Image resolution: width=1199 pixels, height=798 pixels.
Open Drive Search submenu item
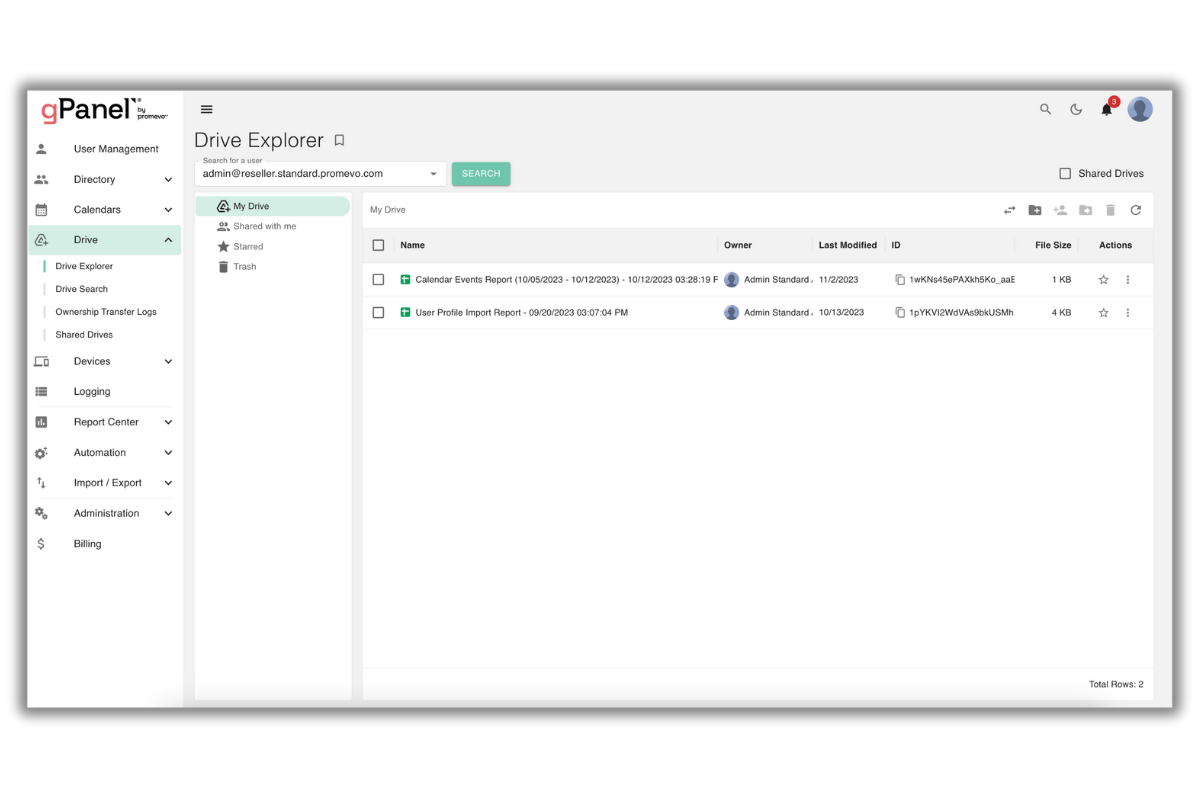point(82,289)
